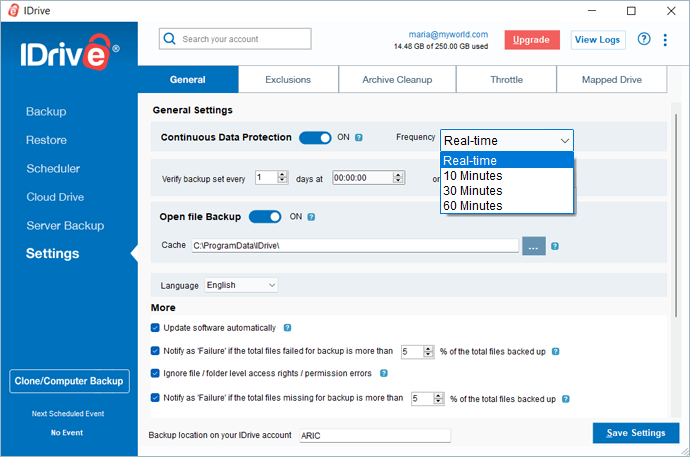Click help icon next to Open file Backup
Image resolution: width=690 pixels, height=457 pixels.
tap(311, 217)
